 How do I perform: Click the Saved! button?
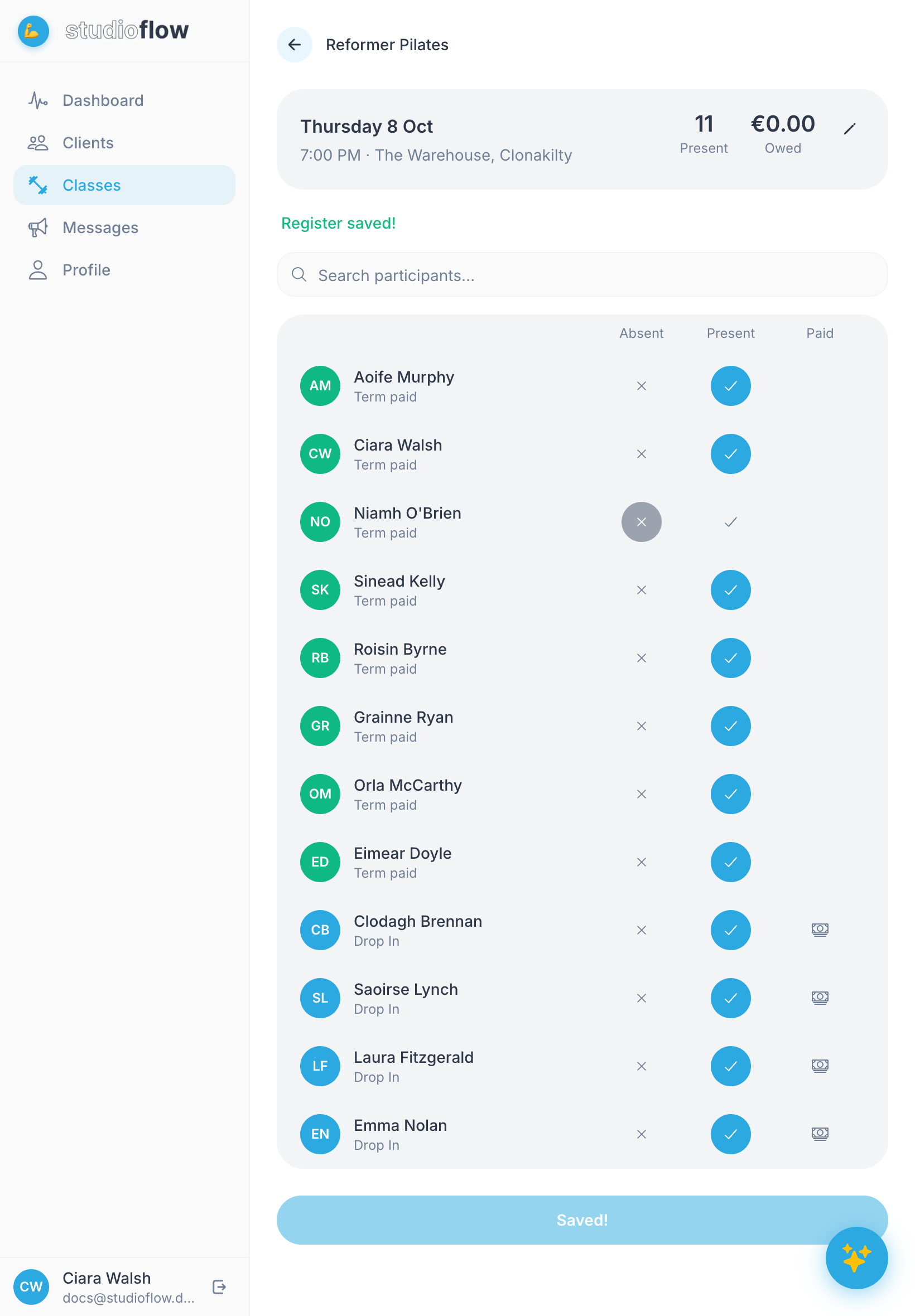(582, 1220)
